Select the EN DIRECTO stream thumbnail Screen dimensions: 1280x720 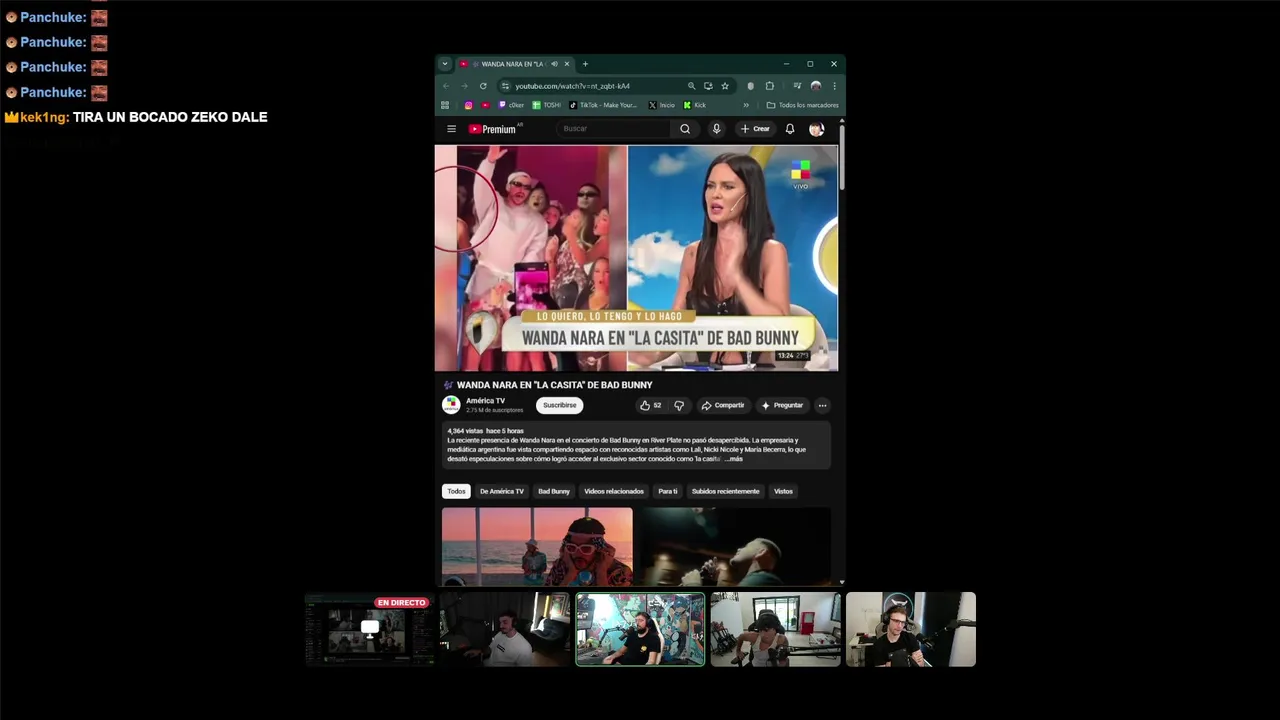pyautogui.click(x=369, y=630)
